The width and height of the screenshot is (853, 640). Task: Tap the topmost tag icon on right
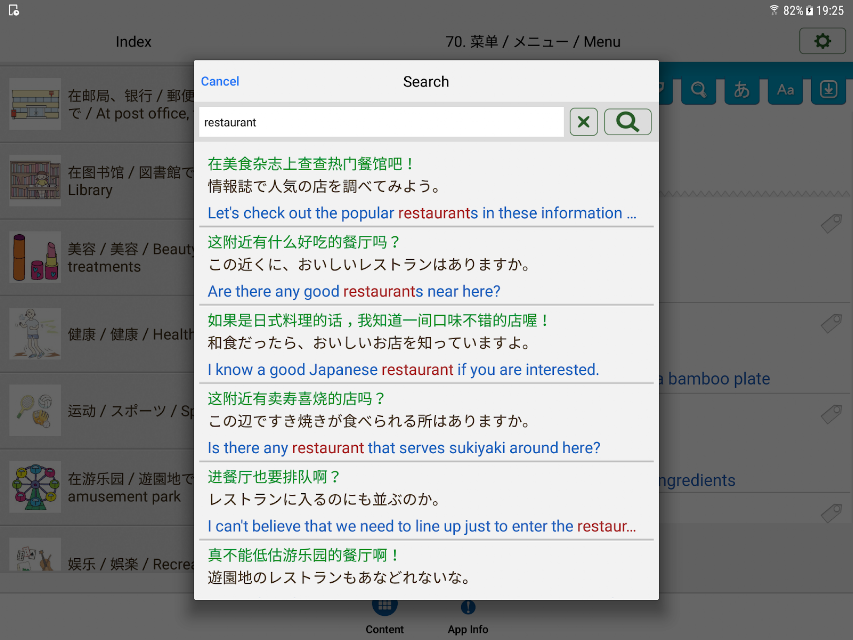click(831, 224)
